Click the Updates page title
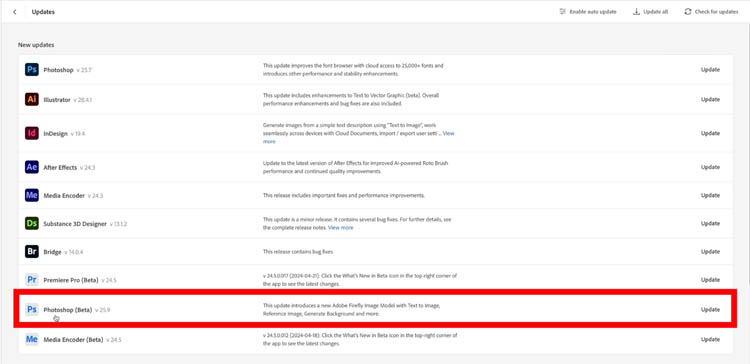Viewport: 750px width, 364px height. tap(43, 12)
